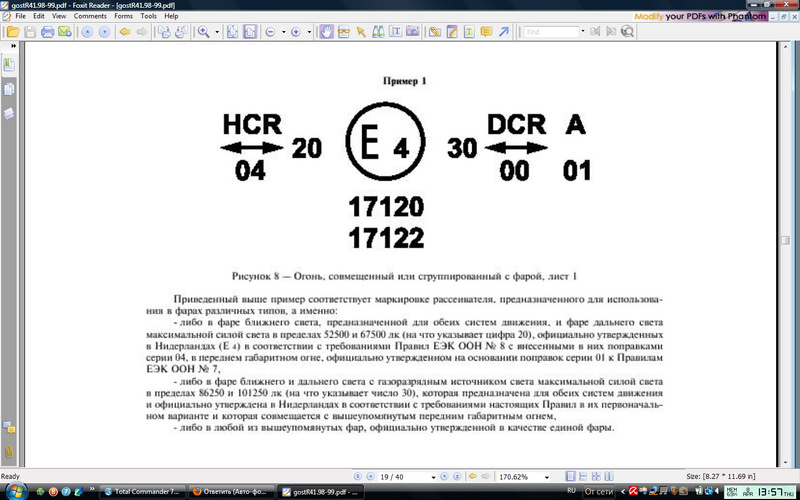Viewport: 800px width, 500px height.
Task: Go to next page toolbar arrow
Action: click(x=105, y=32)
